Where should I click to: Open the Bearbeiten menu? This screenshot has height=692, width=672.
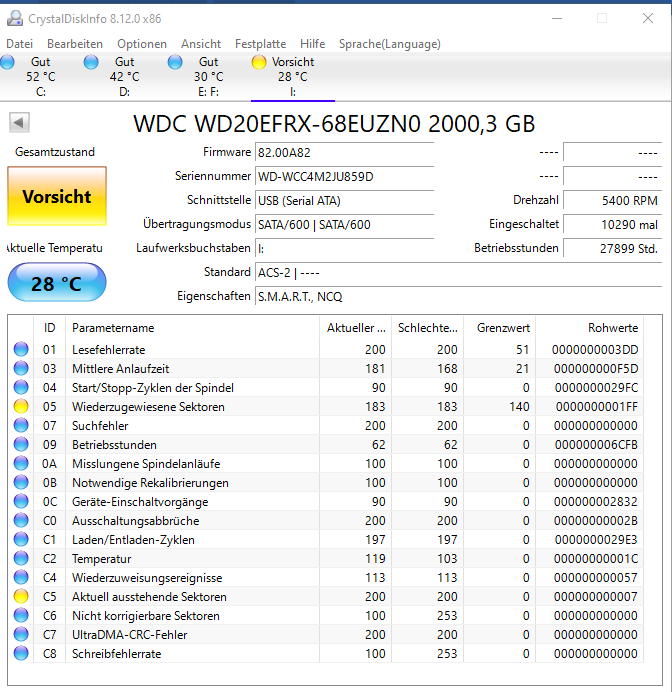point(75,44)
